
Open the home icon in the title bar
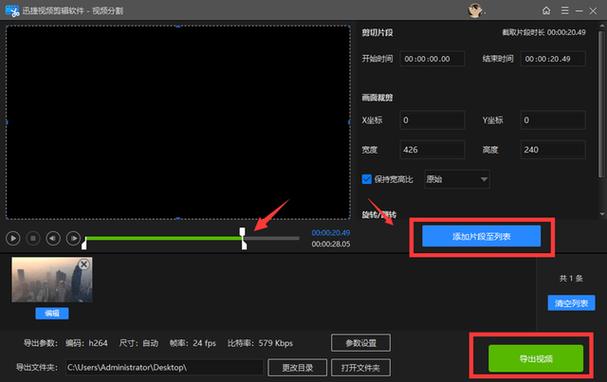click(x=546, y=10)
